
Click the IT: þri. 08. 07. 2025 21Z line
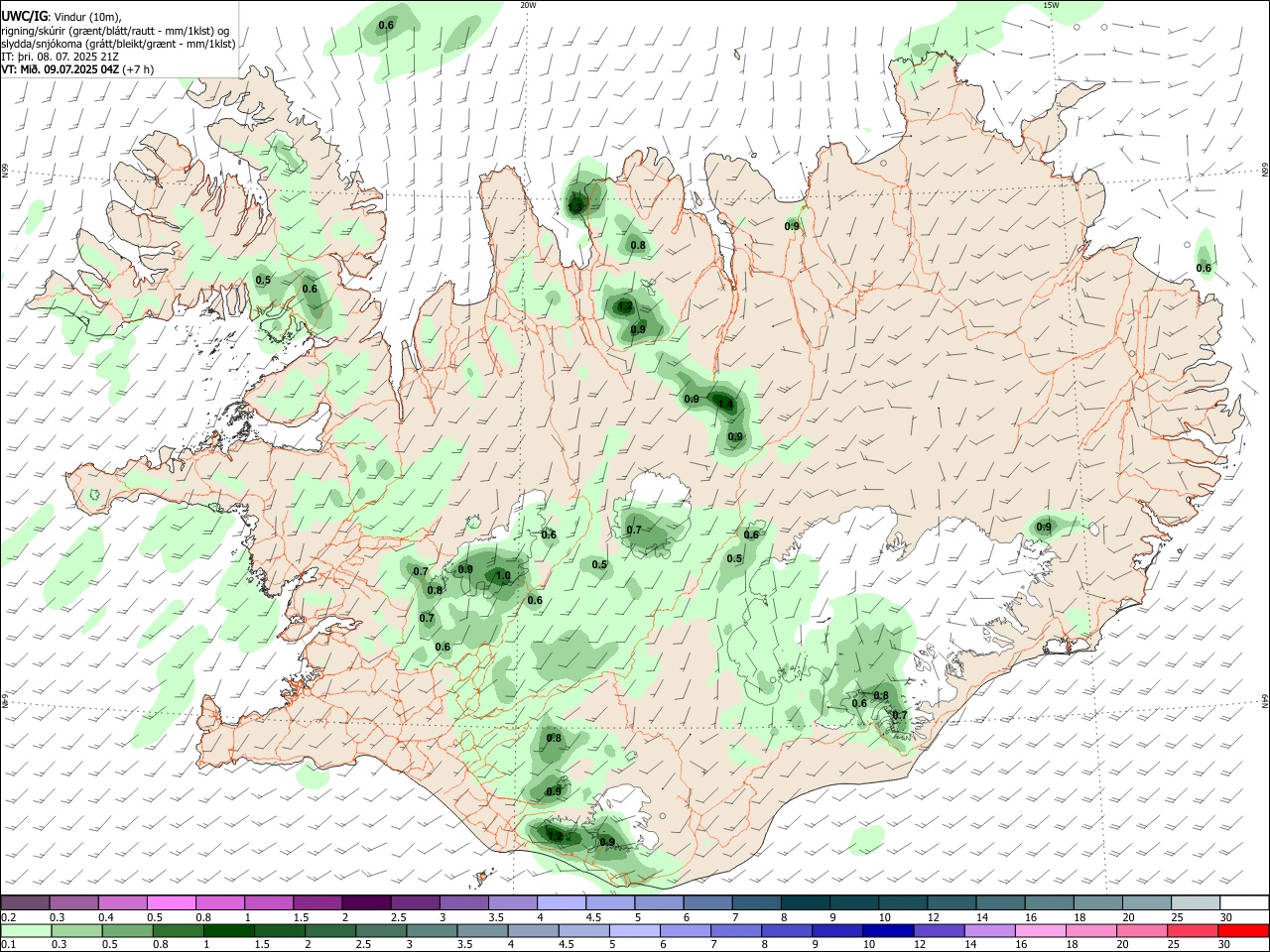[61, 57]
